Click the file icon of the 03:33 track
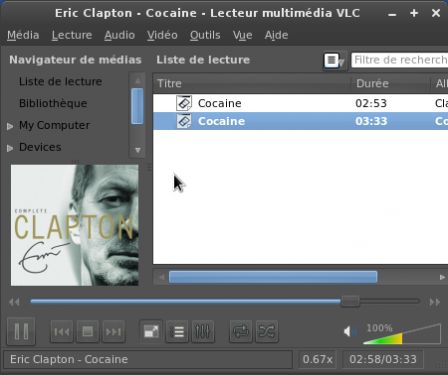 [184, 121]
